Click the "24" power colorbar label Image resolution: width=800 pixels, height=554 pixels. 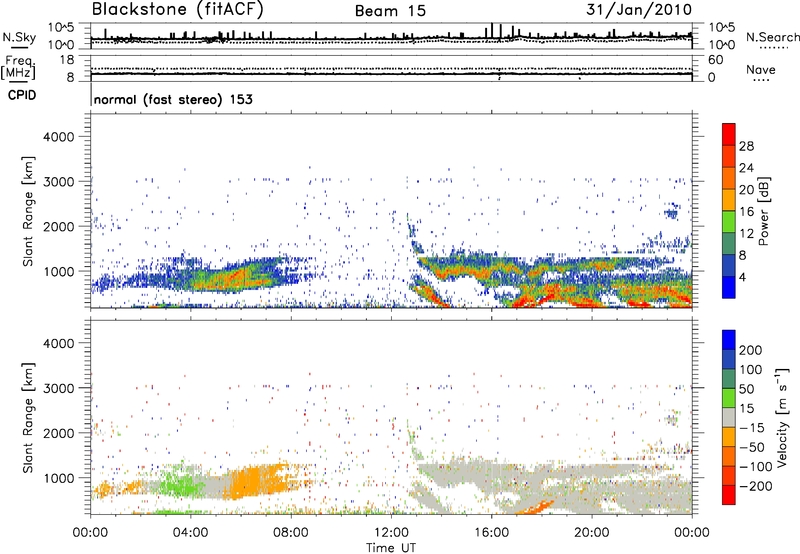[x=746, y=168]
